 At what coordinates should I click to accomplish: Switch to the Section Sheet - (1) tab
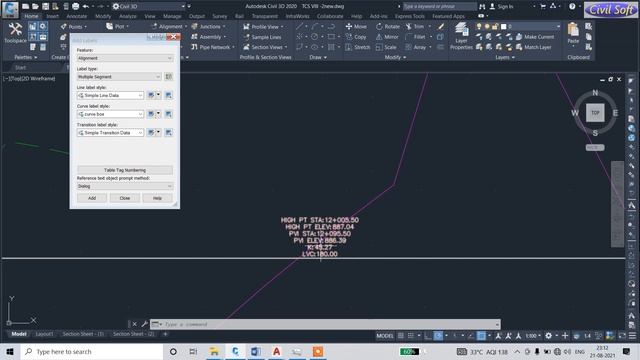click(83, 334)
